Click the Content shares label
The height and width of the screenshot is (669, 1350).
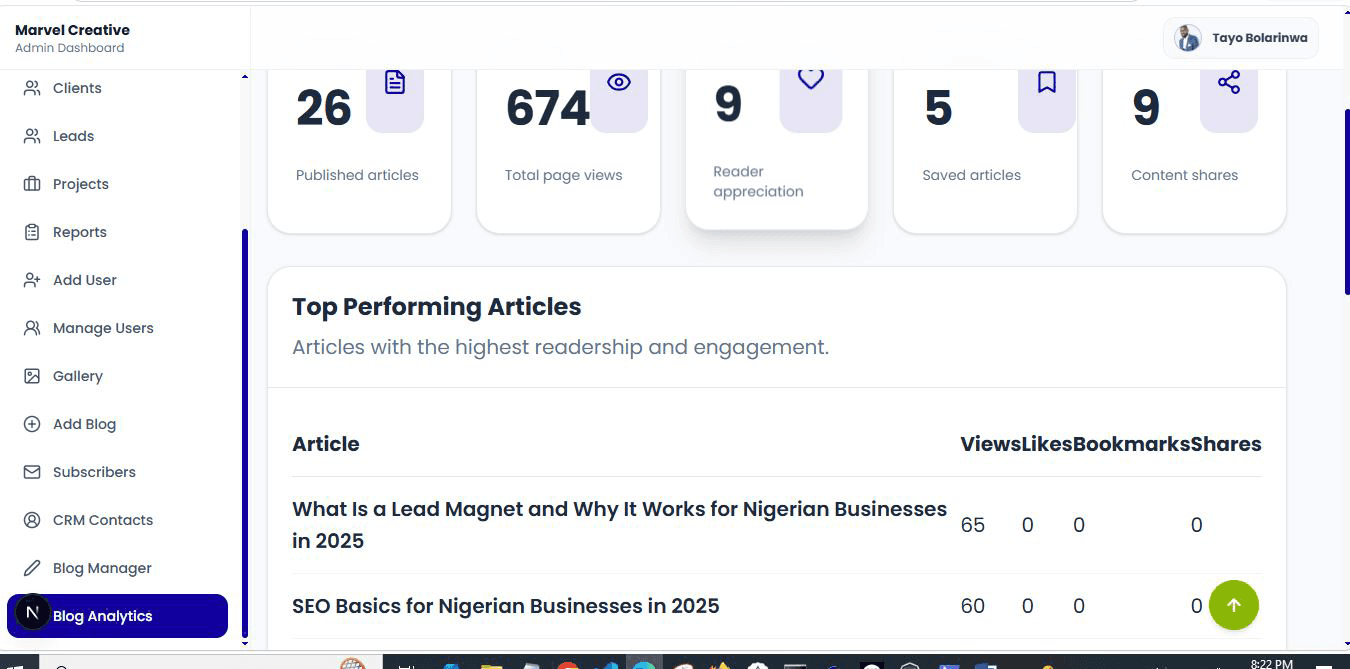[x=1185, y=175]
